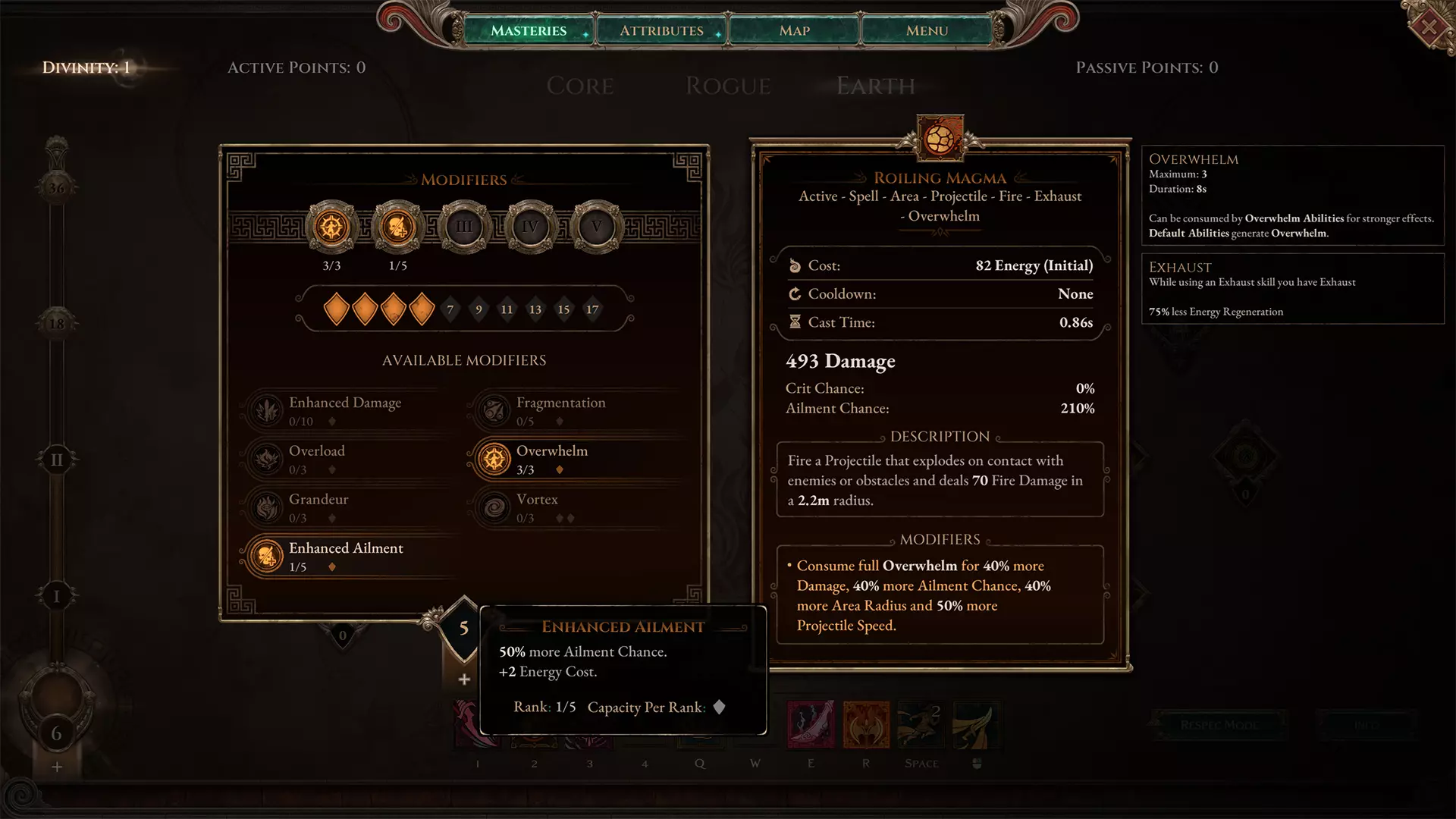
Task: Click the Roiling Magma skill icon
Action: click(x=940, y=138)
